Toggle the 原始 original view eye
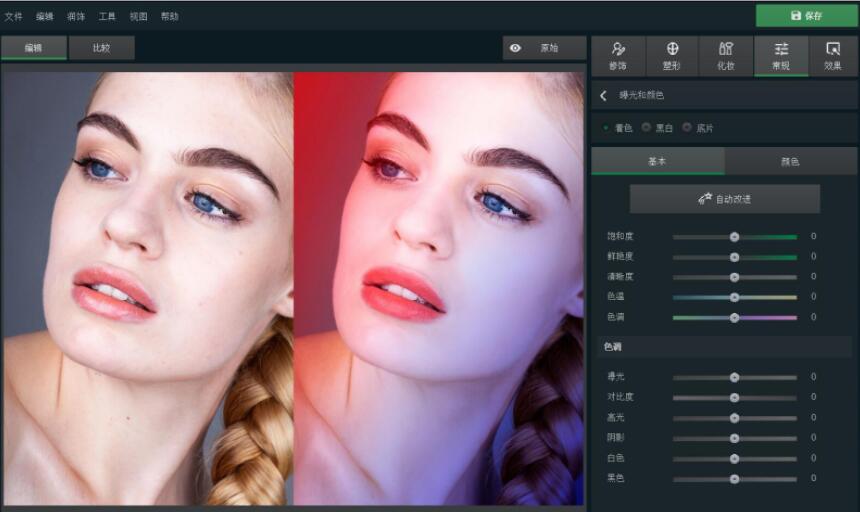The width and height of the screenshot is (860, 512). [516, 48]
